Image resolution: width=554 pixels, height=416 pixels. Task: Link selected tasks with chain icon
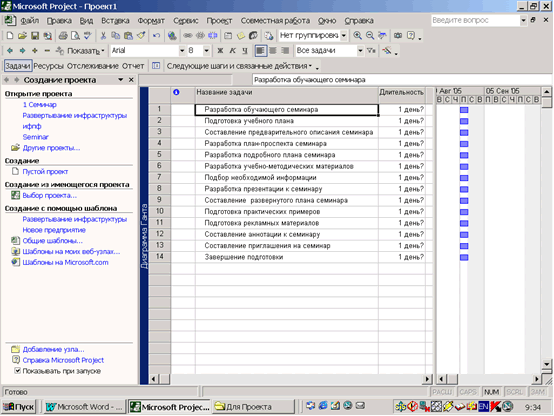click(188, 35)
